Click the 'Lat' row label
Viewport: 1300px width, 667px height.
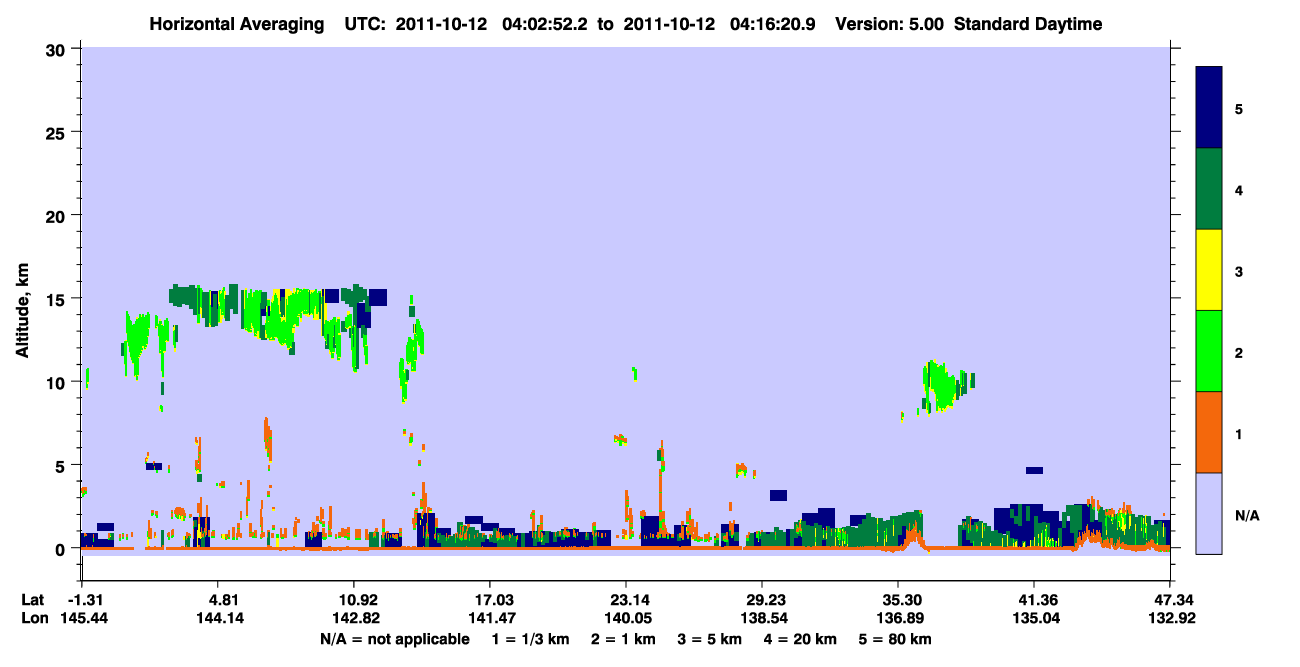[x=32, y=600]
